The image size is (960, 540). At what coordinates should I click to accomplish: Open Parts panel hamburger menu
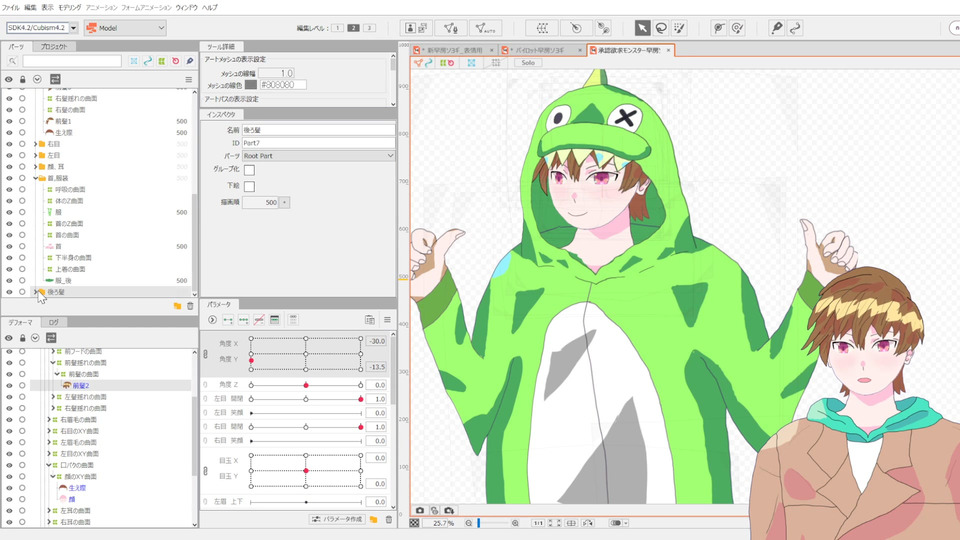pyautogui.click(x=189, y=80)
